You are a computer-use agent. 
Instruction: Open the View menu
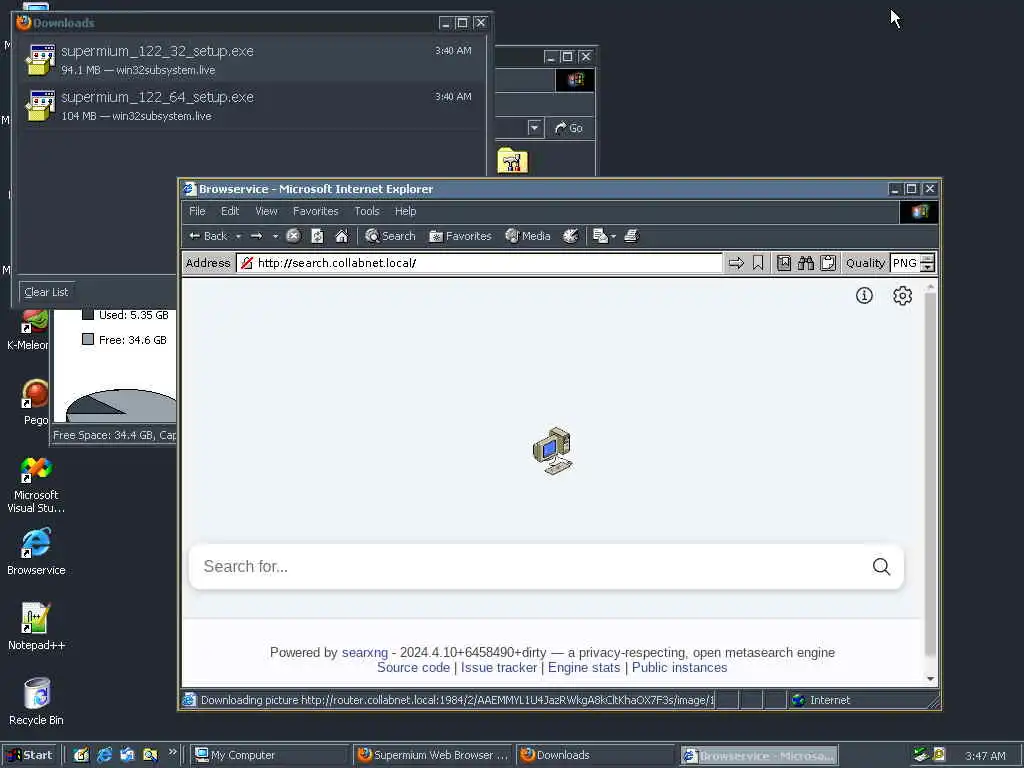[266, 211]
